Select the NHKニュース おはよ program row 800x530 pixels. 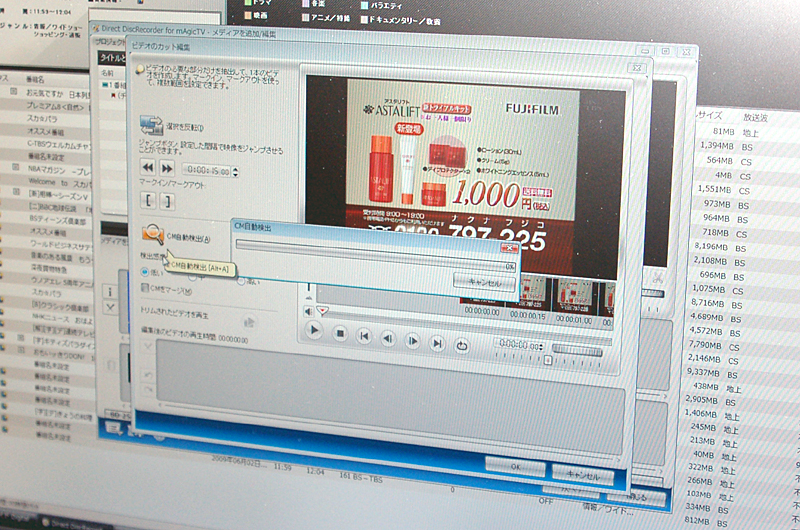point(63,320)
